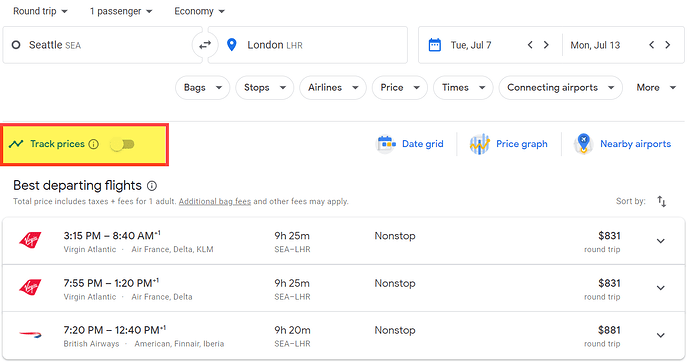Open the Economy class dropdown

click(x=199, y=11)
